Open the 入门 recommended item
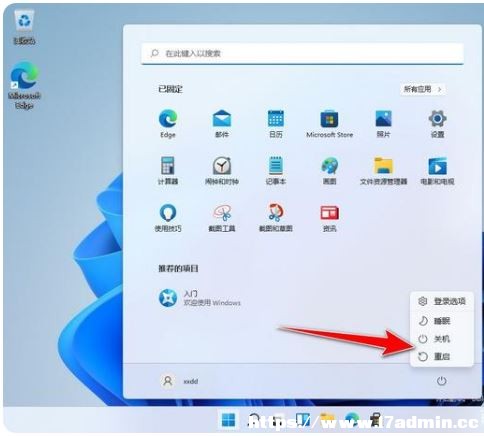This screenshot has width=484, height=436. [x=199, y=298]
